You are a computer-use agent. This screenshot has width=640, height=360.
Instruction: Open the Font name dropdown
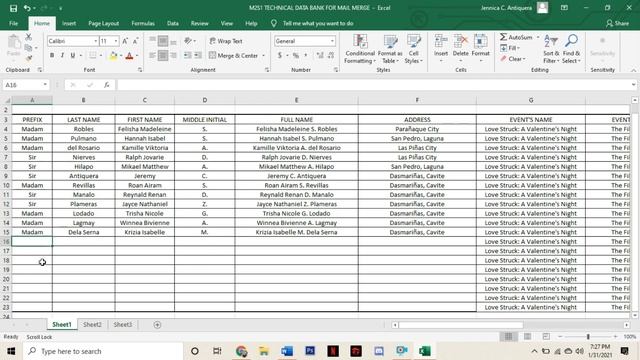96,41
